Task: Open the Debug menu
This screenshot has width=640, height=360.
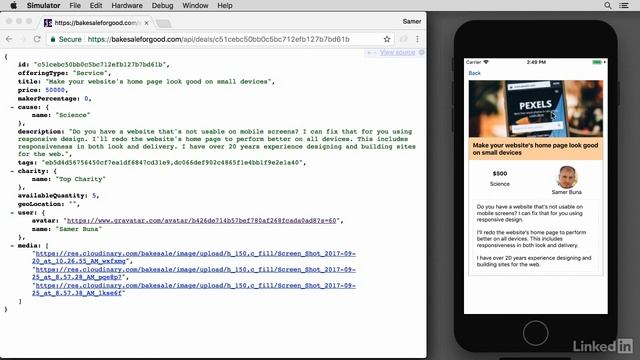Action: pos(162,5)
